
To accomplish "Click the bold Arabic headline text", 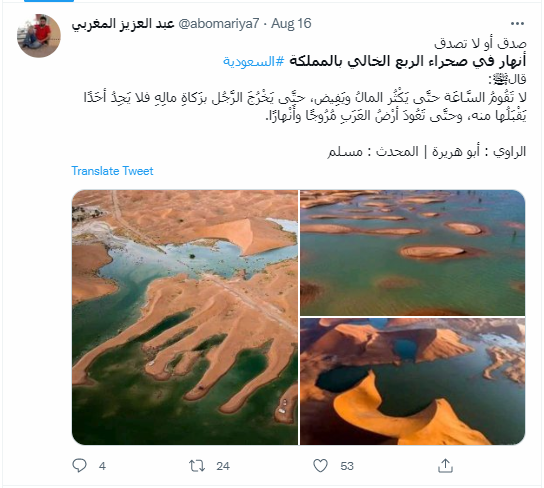I will (x=408, y=61).
